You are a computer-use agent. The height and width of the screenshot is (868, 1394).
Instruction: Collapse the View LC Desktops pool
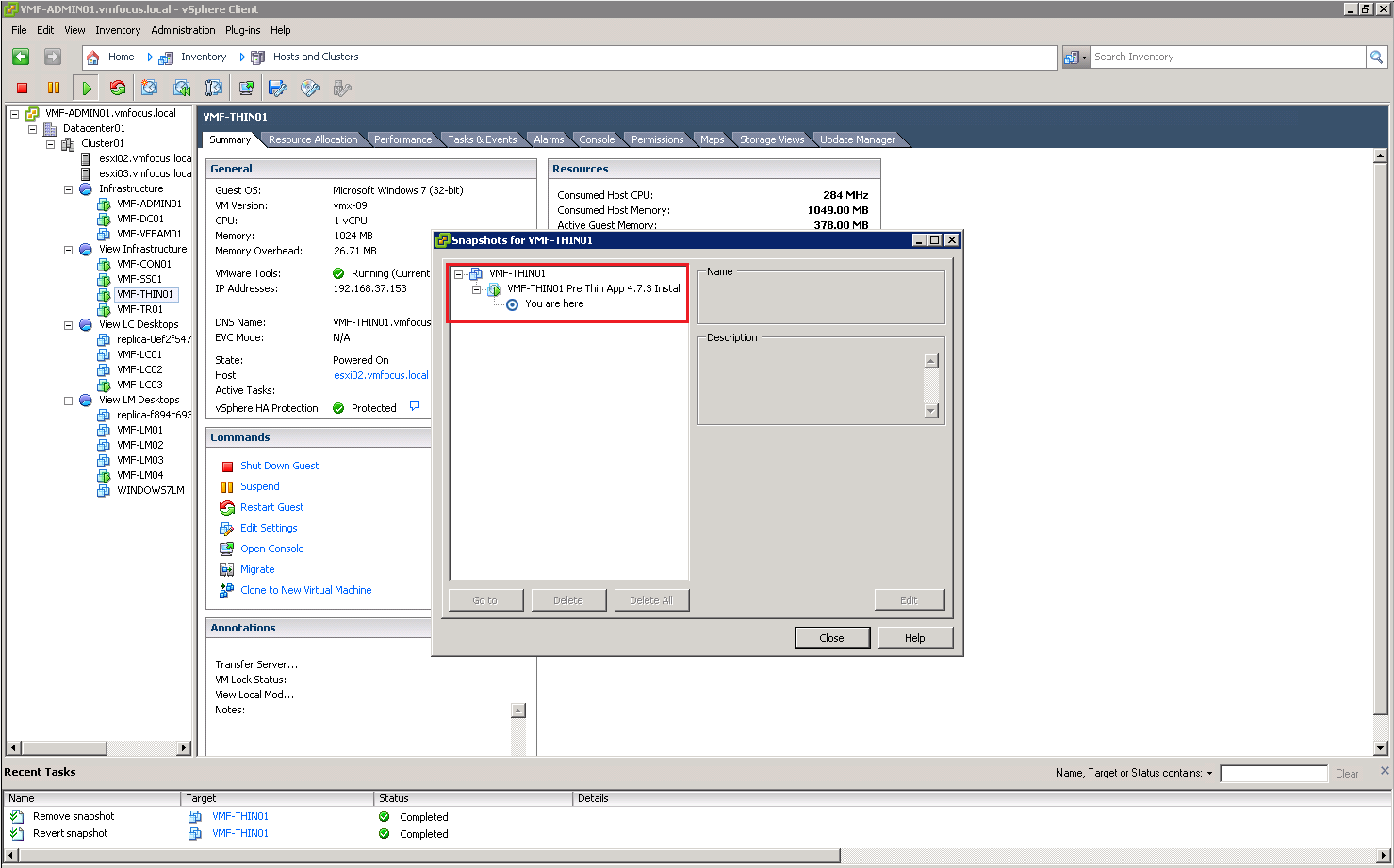pos(68,325)
